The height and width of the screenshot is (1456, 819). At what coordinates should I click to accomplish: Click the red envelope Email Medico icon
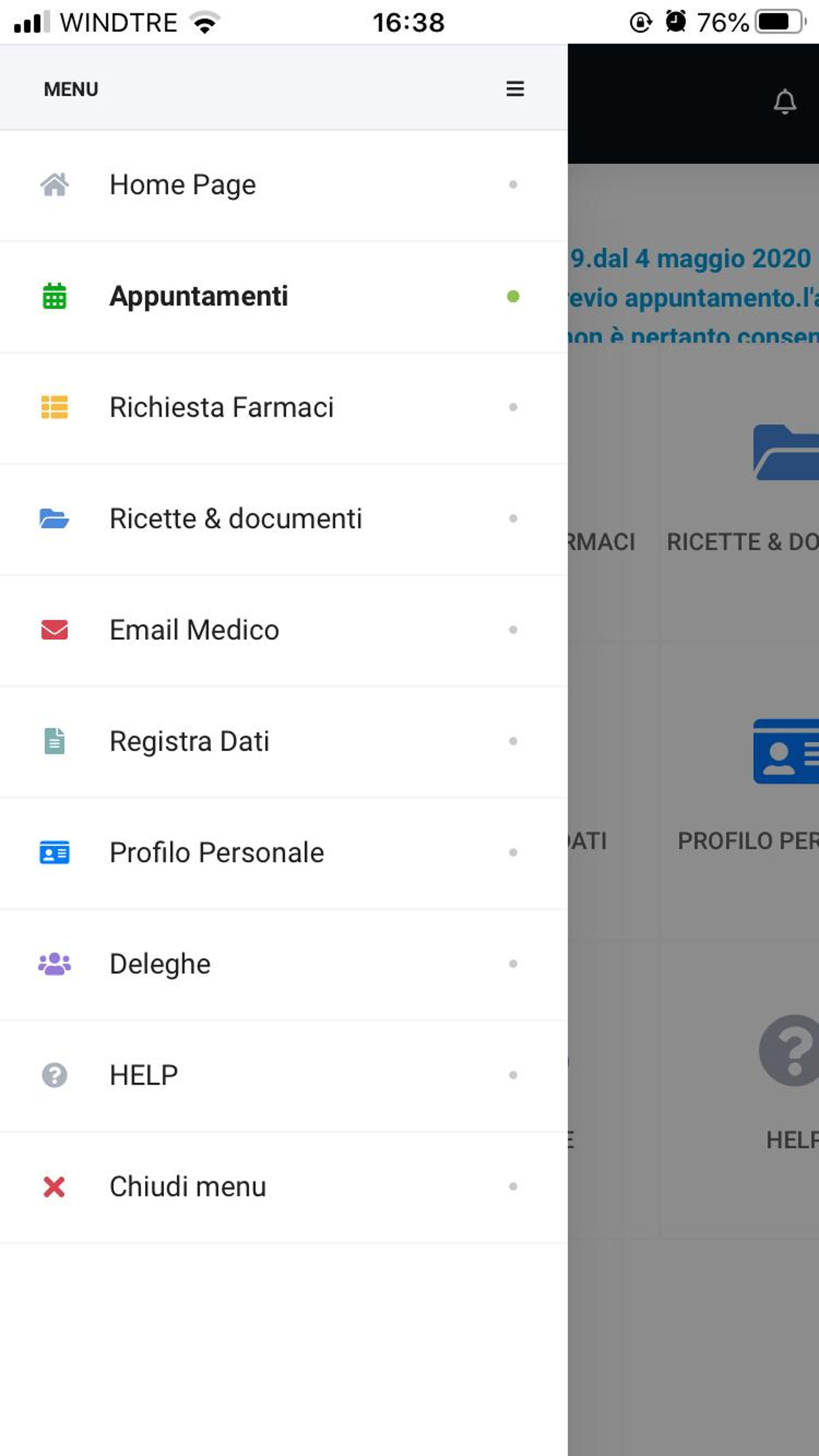(x=54, y=630)
